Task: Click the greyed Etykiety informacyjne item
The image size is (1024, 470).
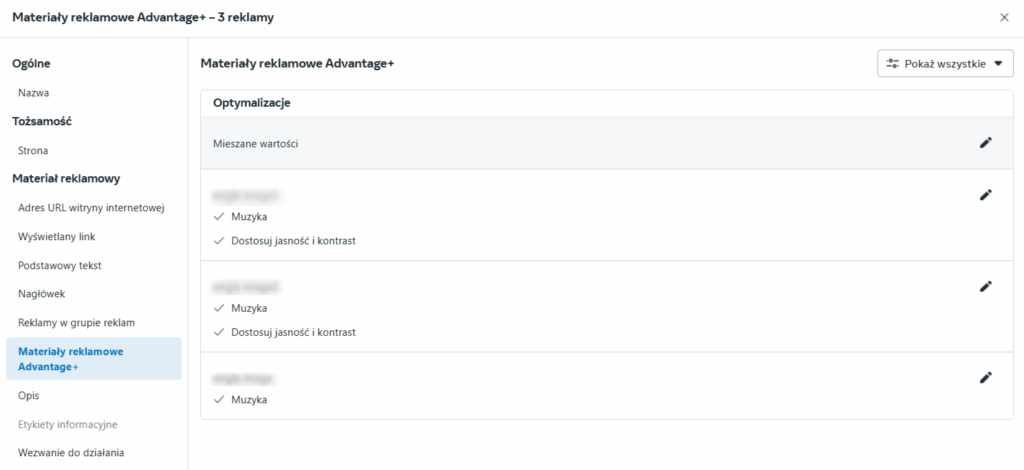Action: 68,424
